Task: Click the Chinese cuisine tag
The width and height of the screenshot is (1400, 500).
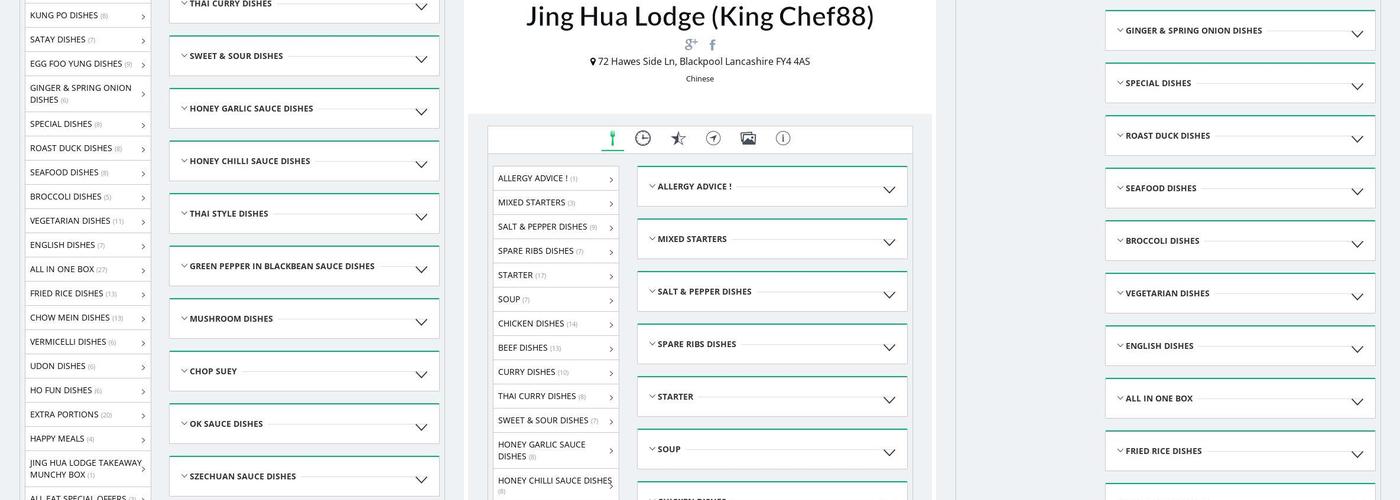Action: [x=700, y=79]
